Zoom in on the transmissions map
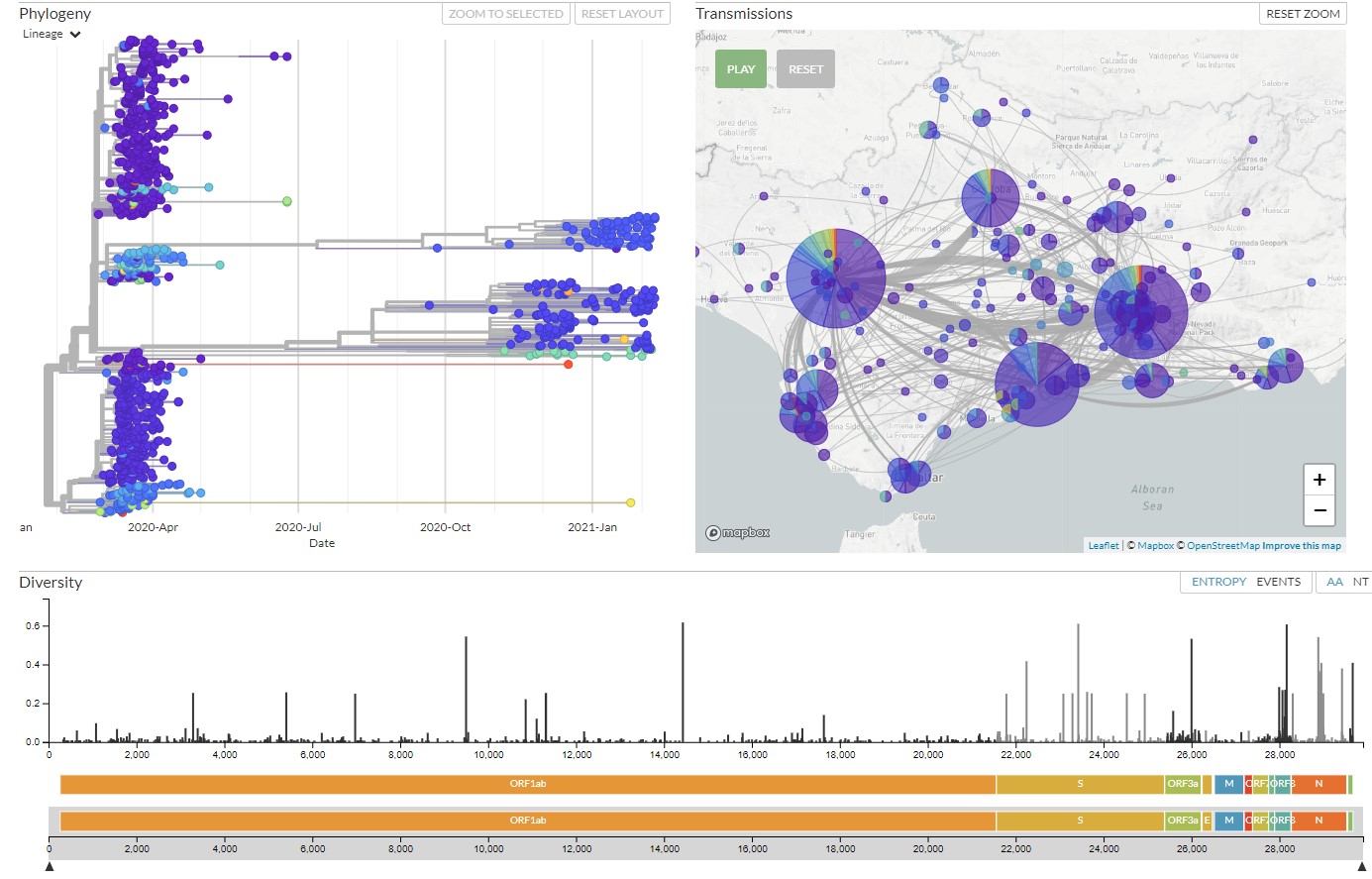This screenshot has height=879, width=1372. coord(1319,480)
